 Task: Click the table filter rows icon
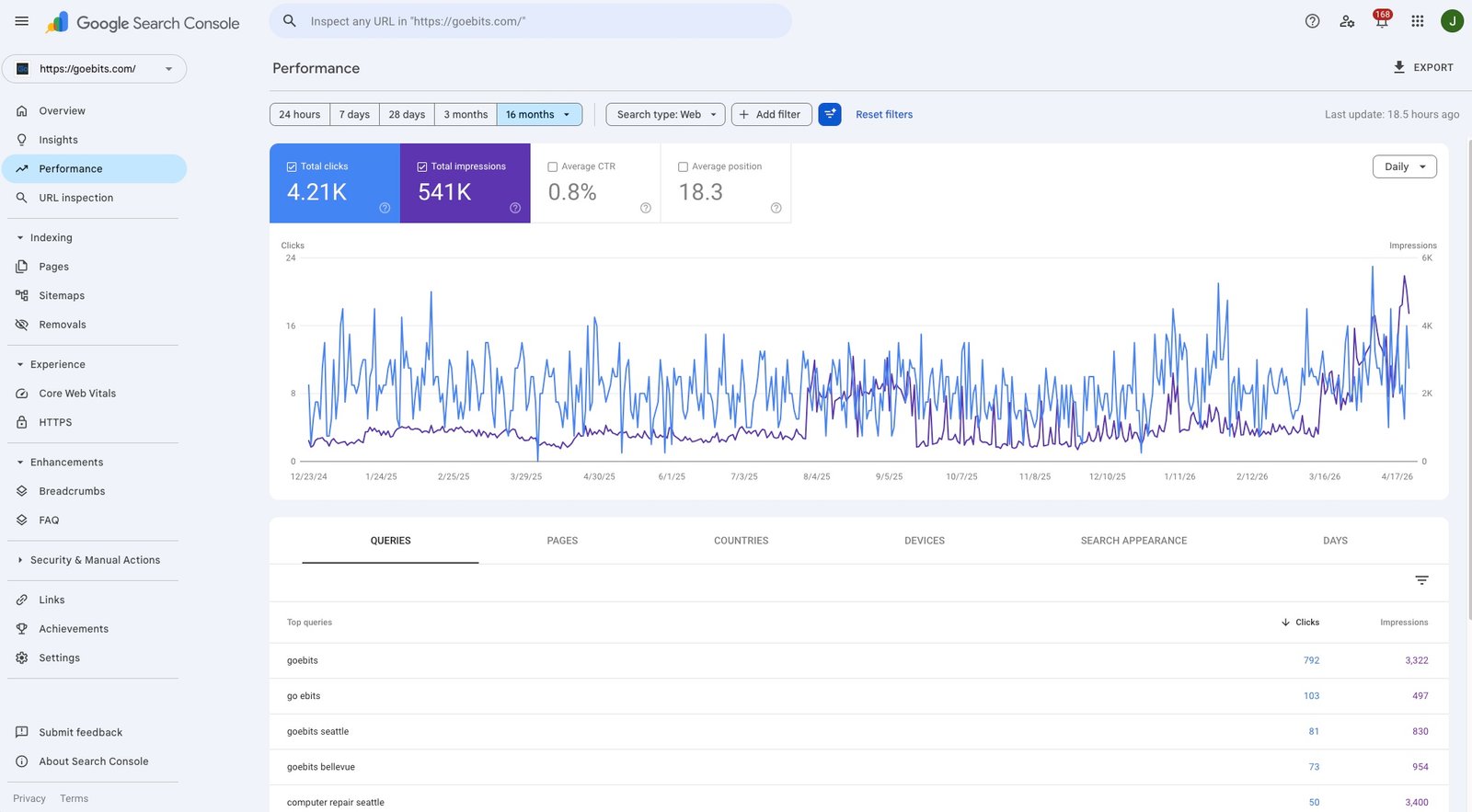point(1421,580)
